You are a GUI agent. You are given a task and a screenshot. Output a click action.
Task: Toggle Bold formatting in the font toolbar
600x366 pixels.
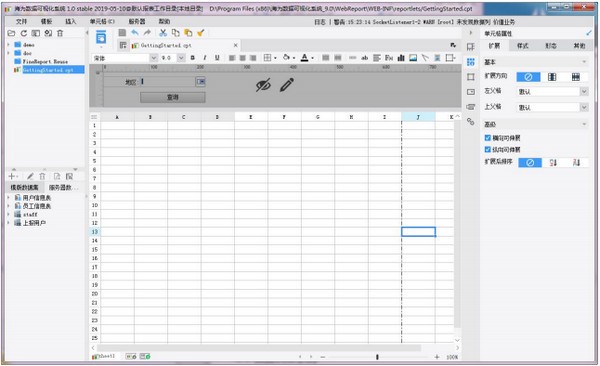(192, 58)
